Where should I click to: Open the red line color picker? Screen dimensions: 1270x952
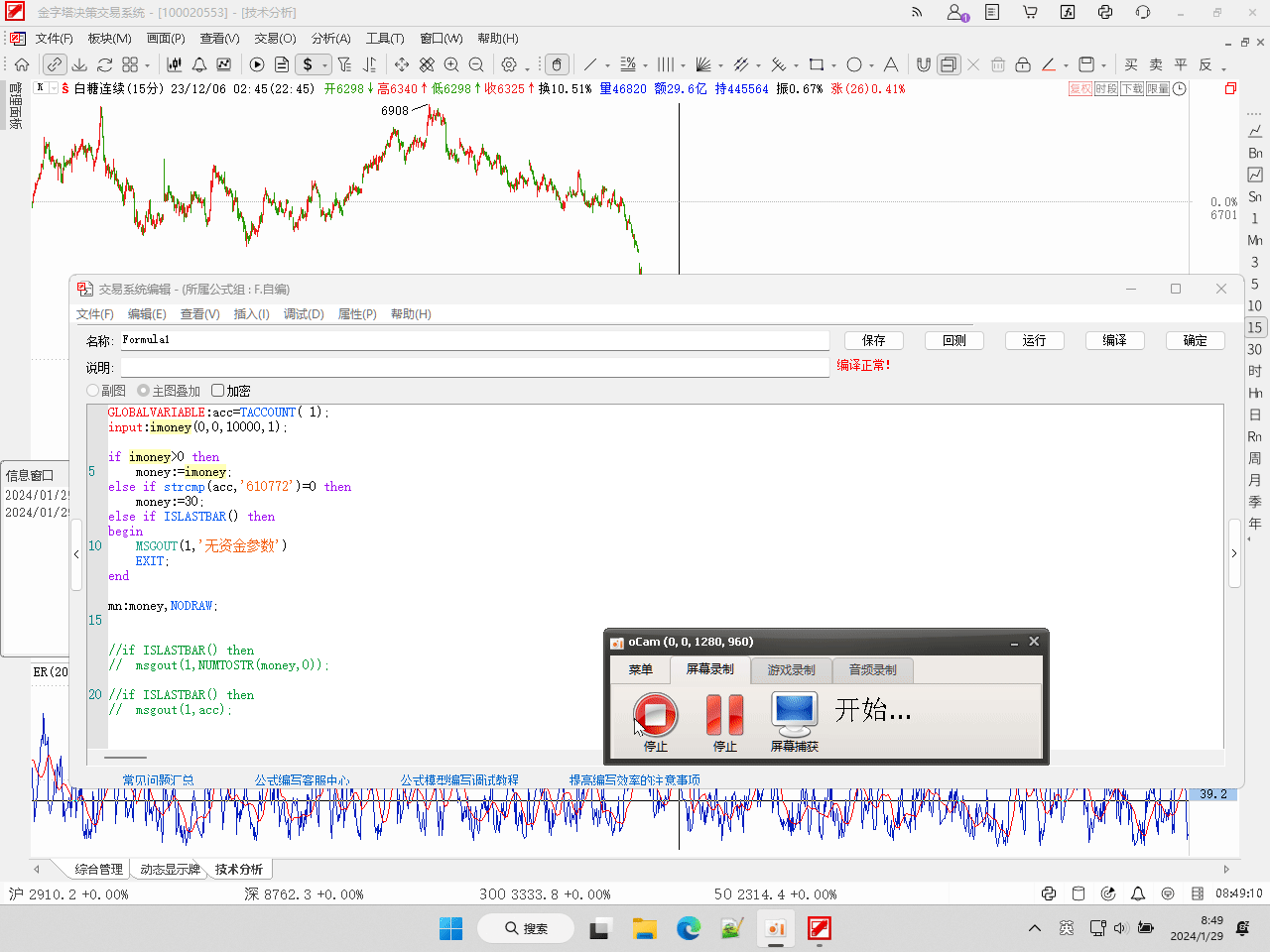point(1049,64)
